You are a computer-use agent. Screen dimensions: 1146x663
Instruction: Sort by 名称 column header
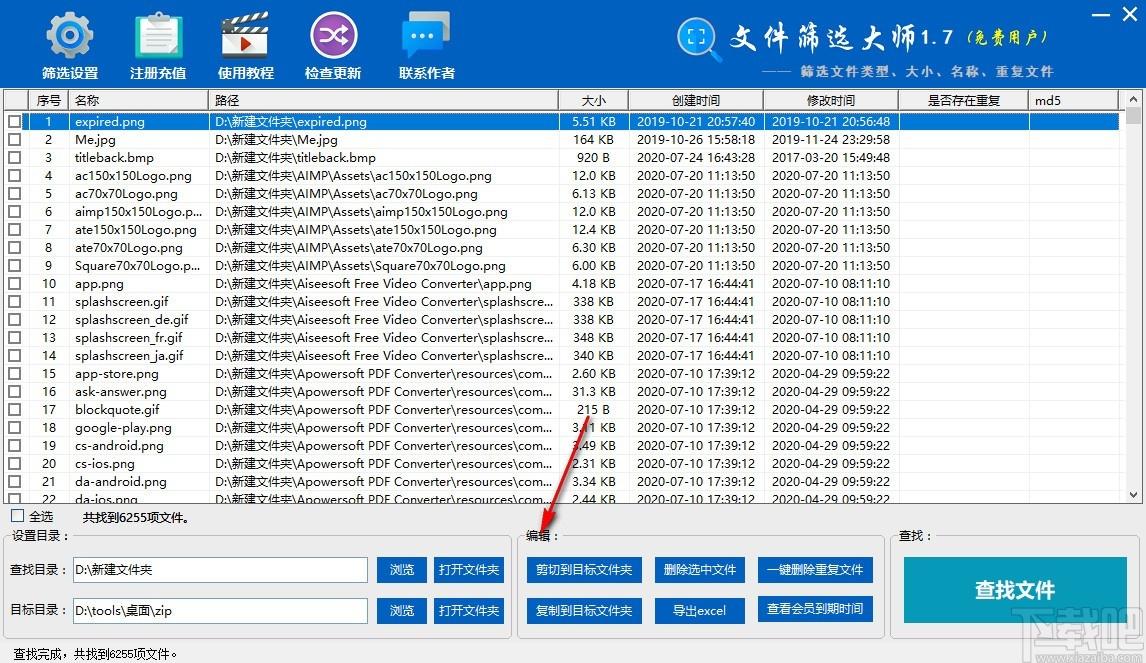click(x=138, y=100)
